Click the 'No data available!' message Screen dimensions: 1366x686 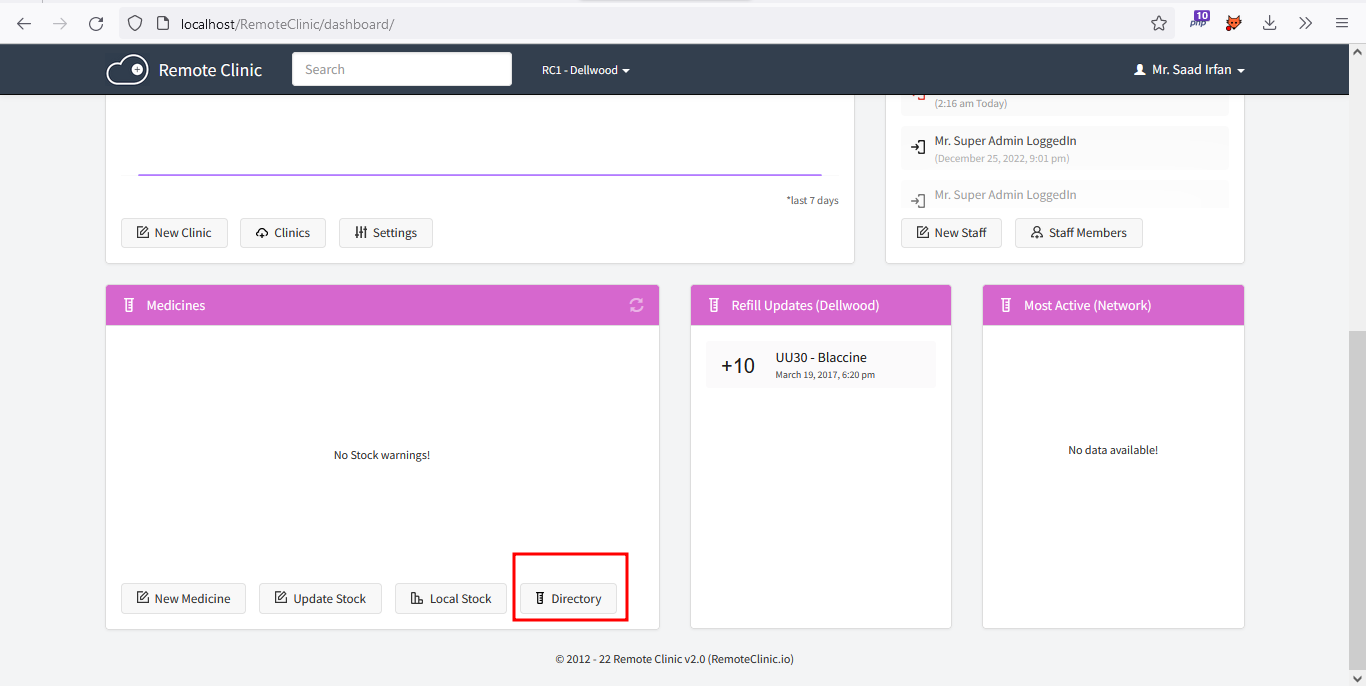(x=1113, y=450)
